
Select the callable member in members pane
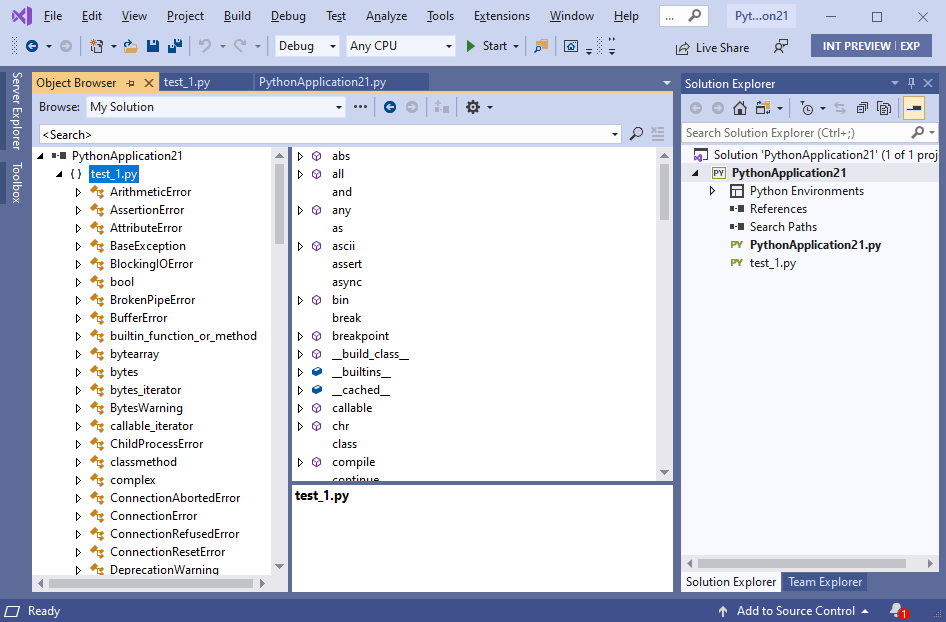352,408
